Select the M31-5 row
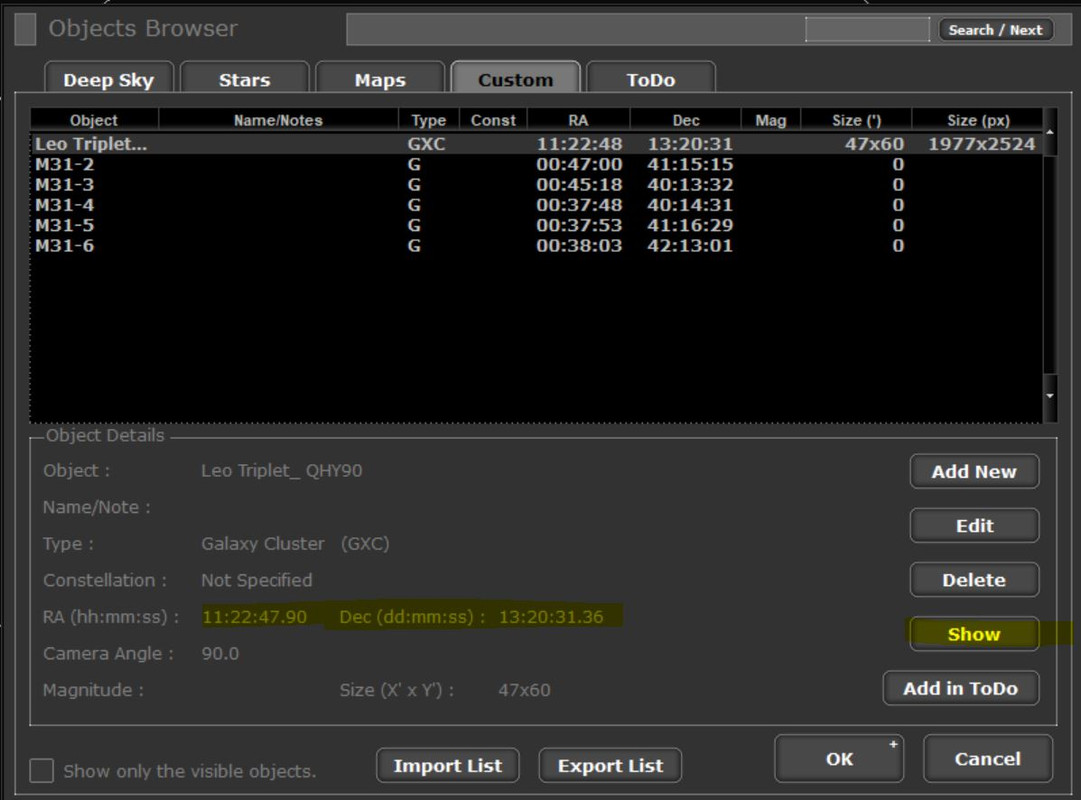The width and height of the screenshot is (1081, 800). (x=537, y=225)
